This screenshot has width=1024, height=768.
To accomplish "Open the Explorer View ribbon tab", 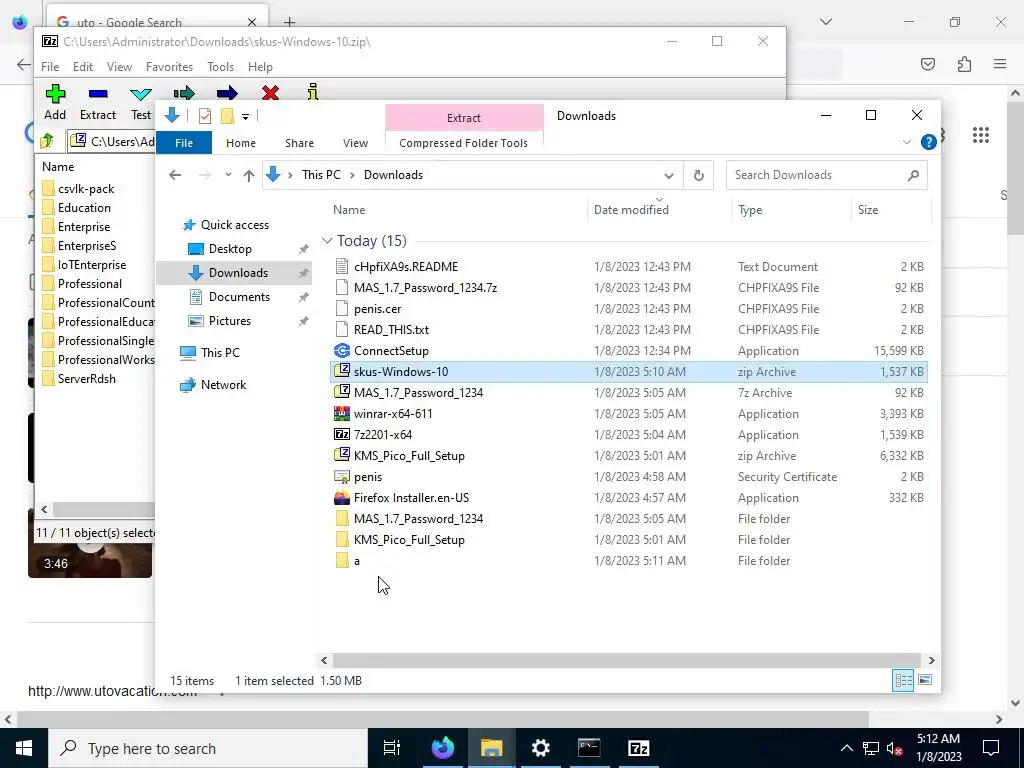I will (x=355, y=143).
